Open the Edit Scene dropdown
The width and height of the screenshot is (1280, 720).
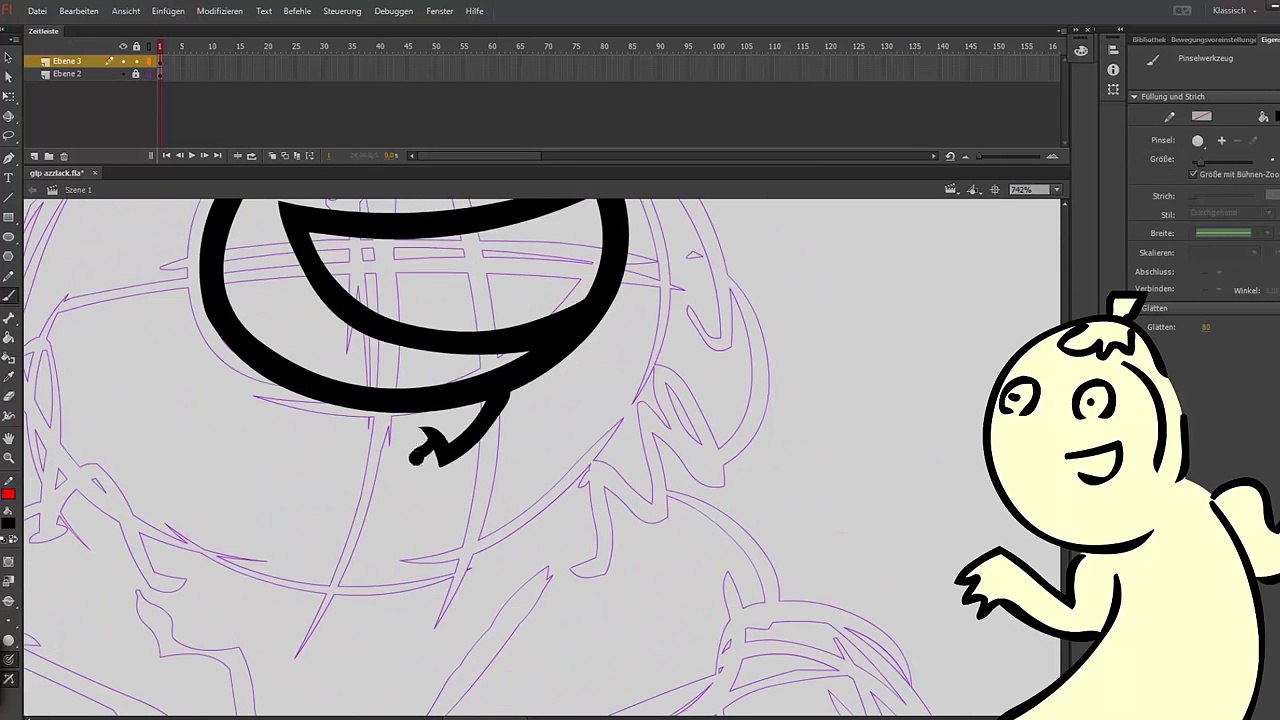[x=954, y=190]
